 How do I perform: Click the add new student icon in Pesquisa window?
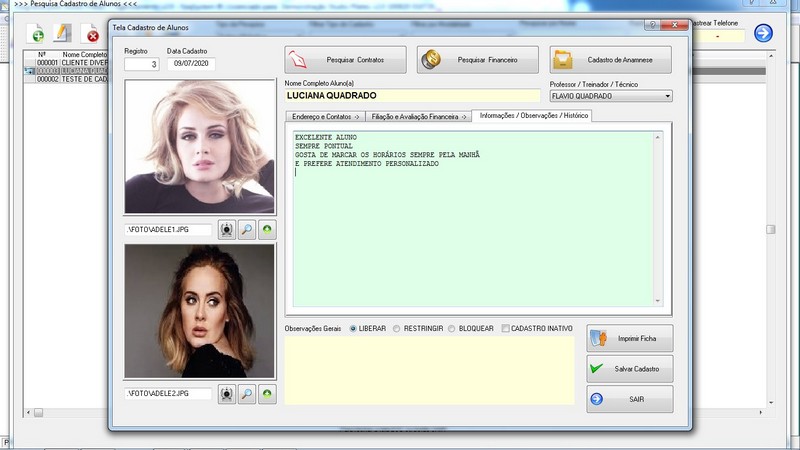pos(36,33)
